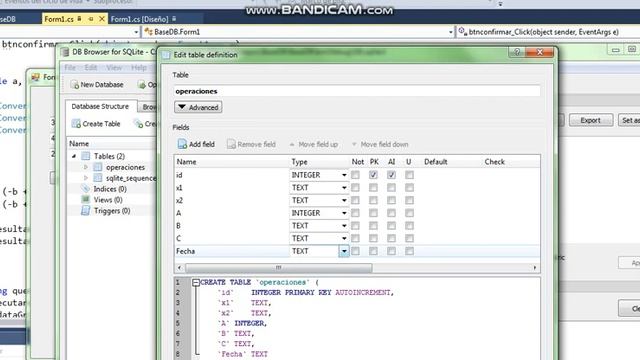Click the Add field button
The width and height of the screenshot is (640, 360).
196,144
